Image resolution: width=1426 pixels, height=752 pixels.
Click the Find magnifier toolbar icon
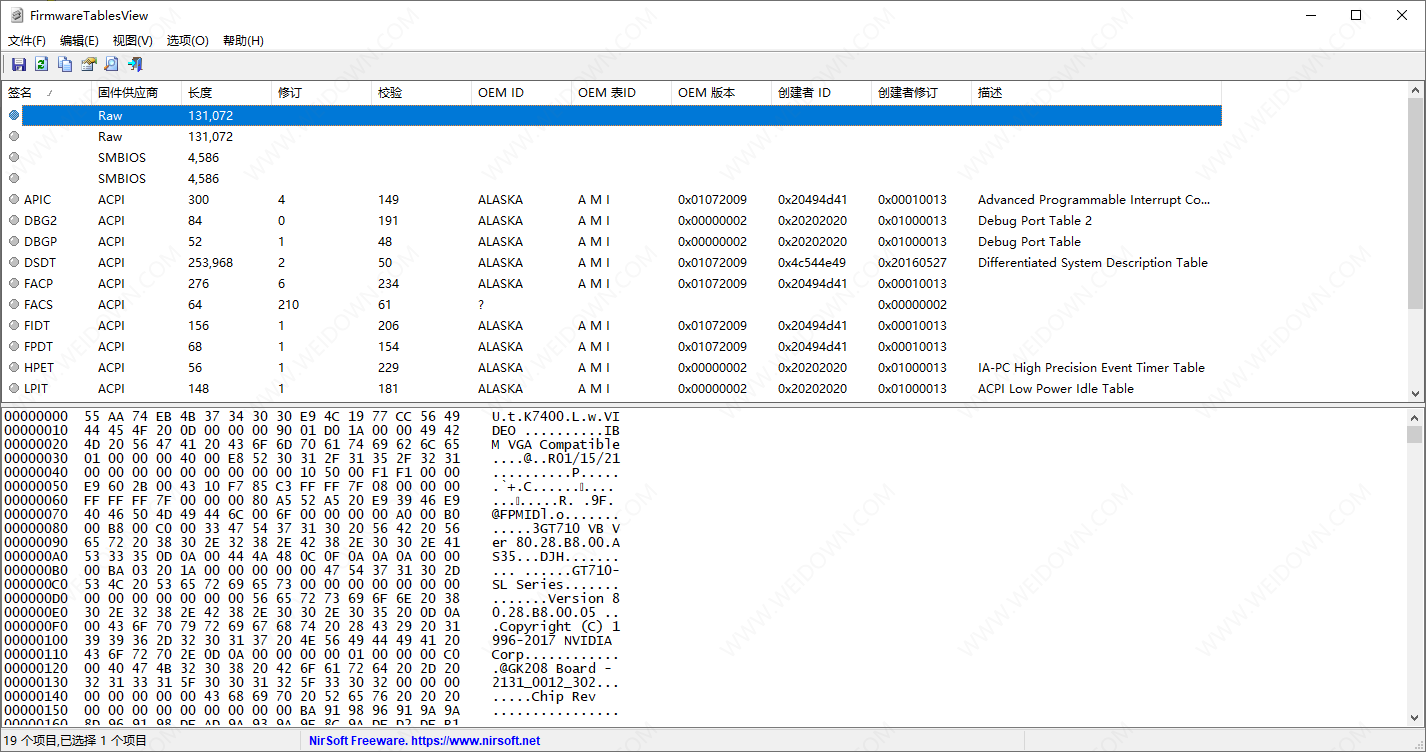[x=111, y=64]
